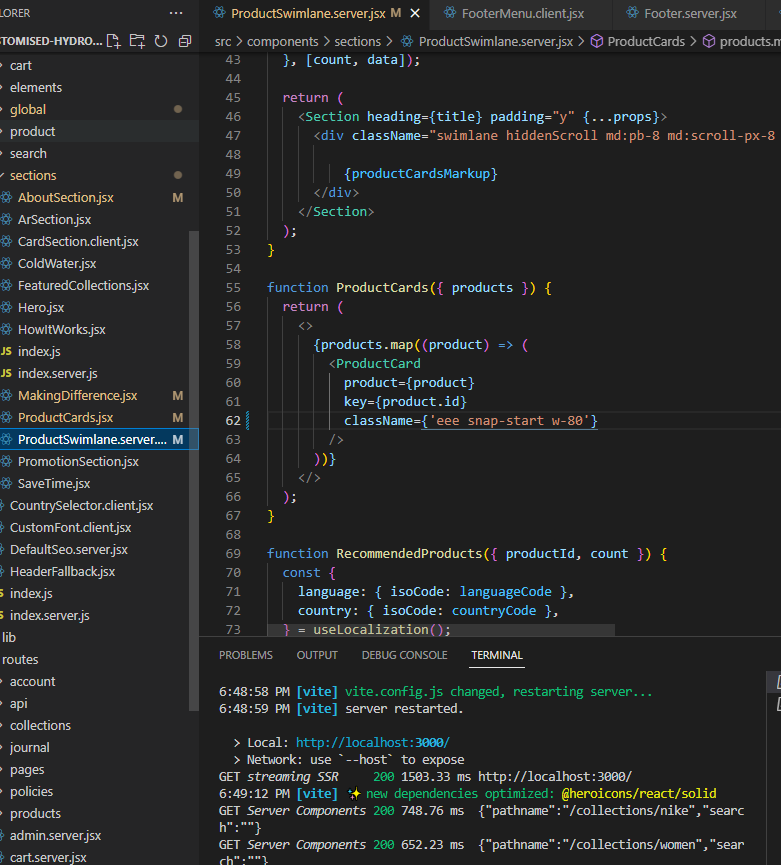
Task: Expand the elements folder
Action: pos(99,88)
